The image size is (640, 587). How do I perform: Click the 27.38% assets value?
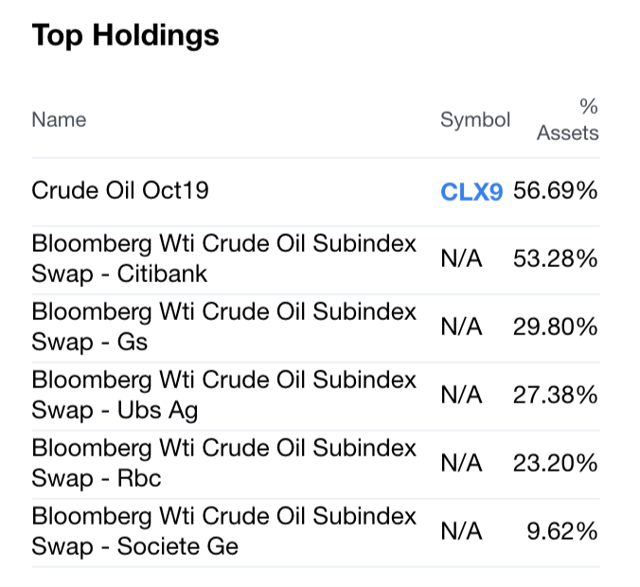[x=555, y=396]
